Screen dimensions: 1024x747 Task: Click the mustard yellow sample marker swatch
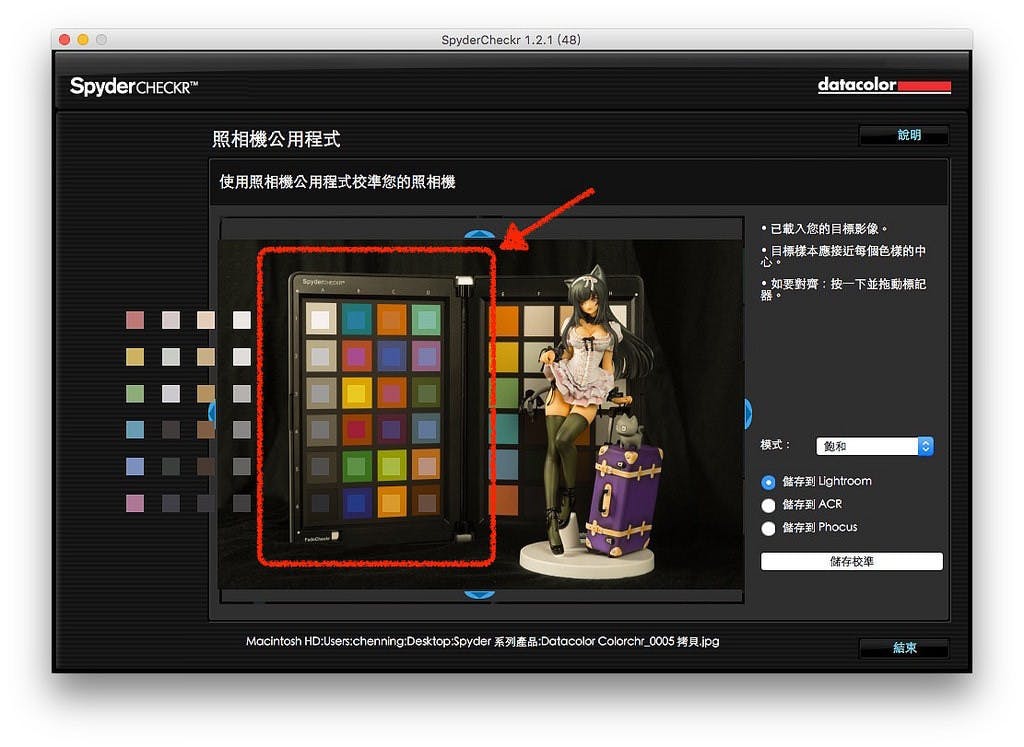(135, 357)
